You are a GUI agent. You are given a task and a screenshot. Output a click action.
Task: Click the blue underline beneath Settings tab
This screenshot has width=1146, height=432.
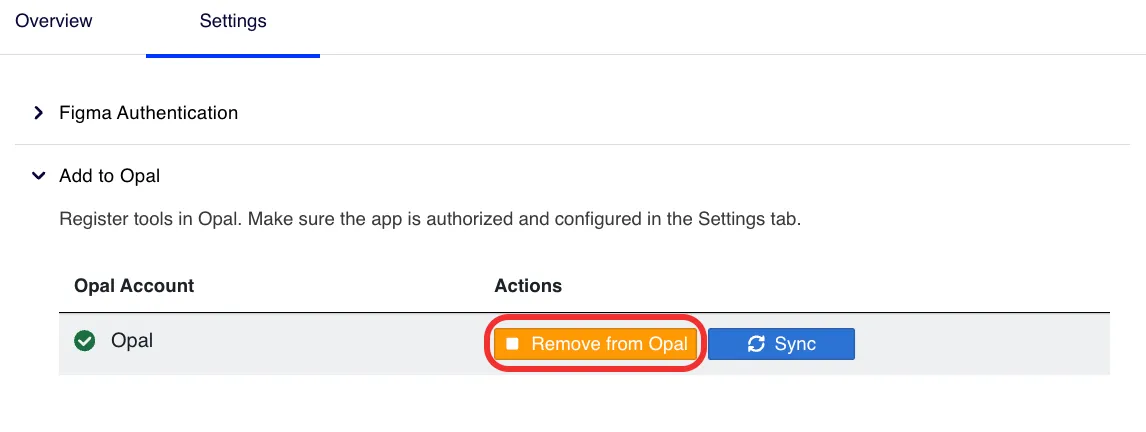click(x=233, y=56)
